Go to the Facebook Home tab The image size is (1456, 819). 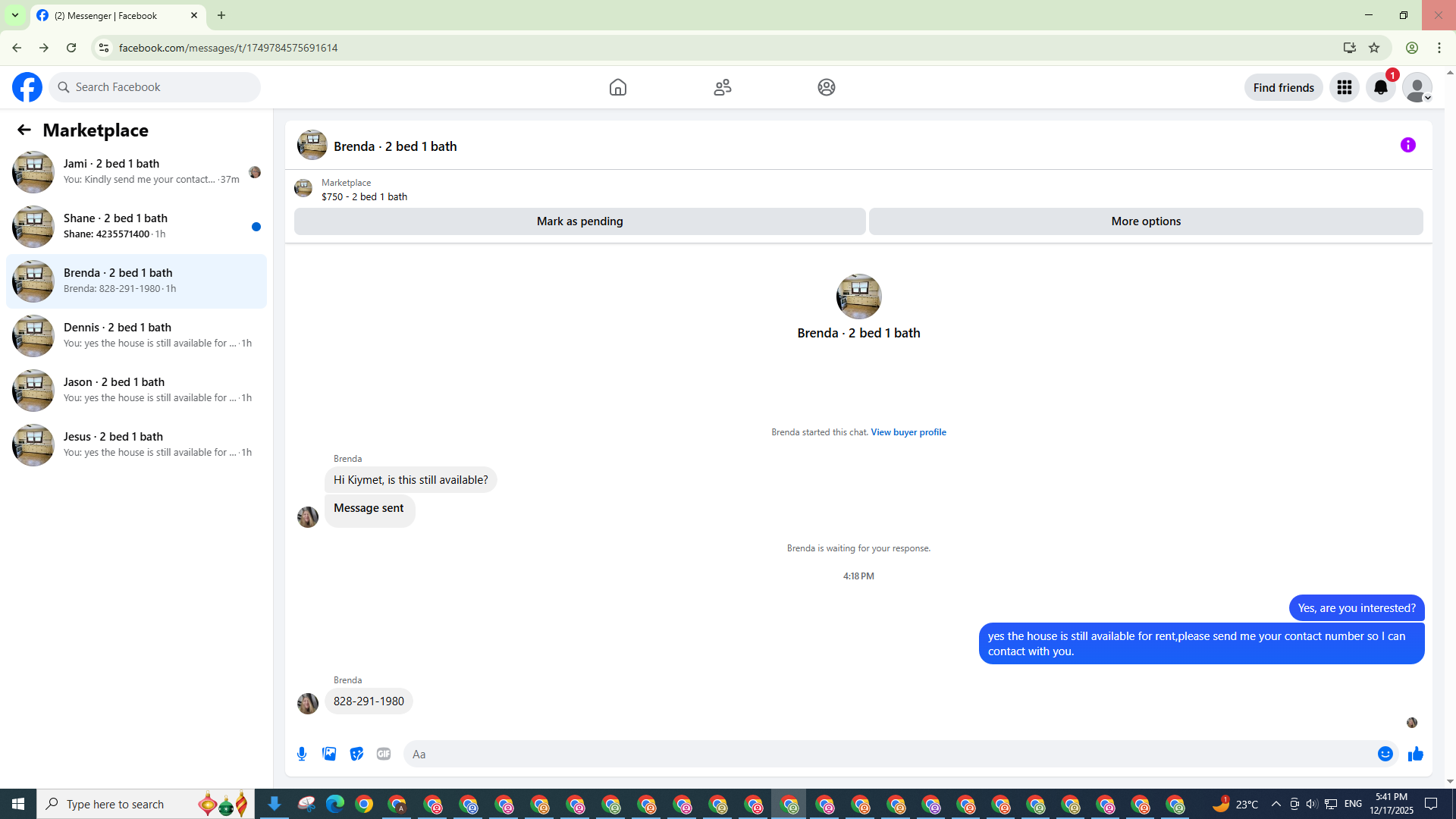(x=617, y=87)
